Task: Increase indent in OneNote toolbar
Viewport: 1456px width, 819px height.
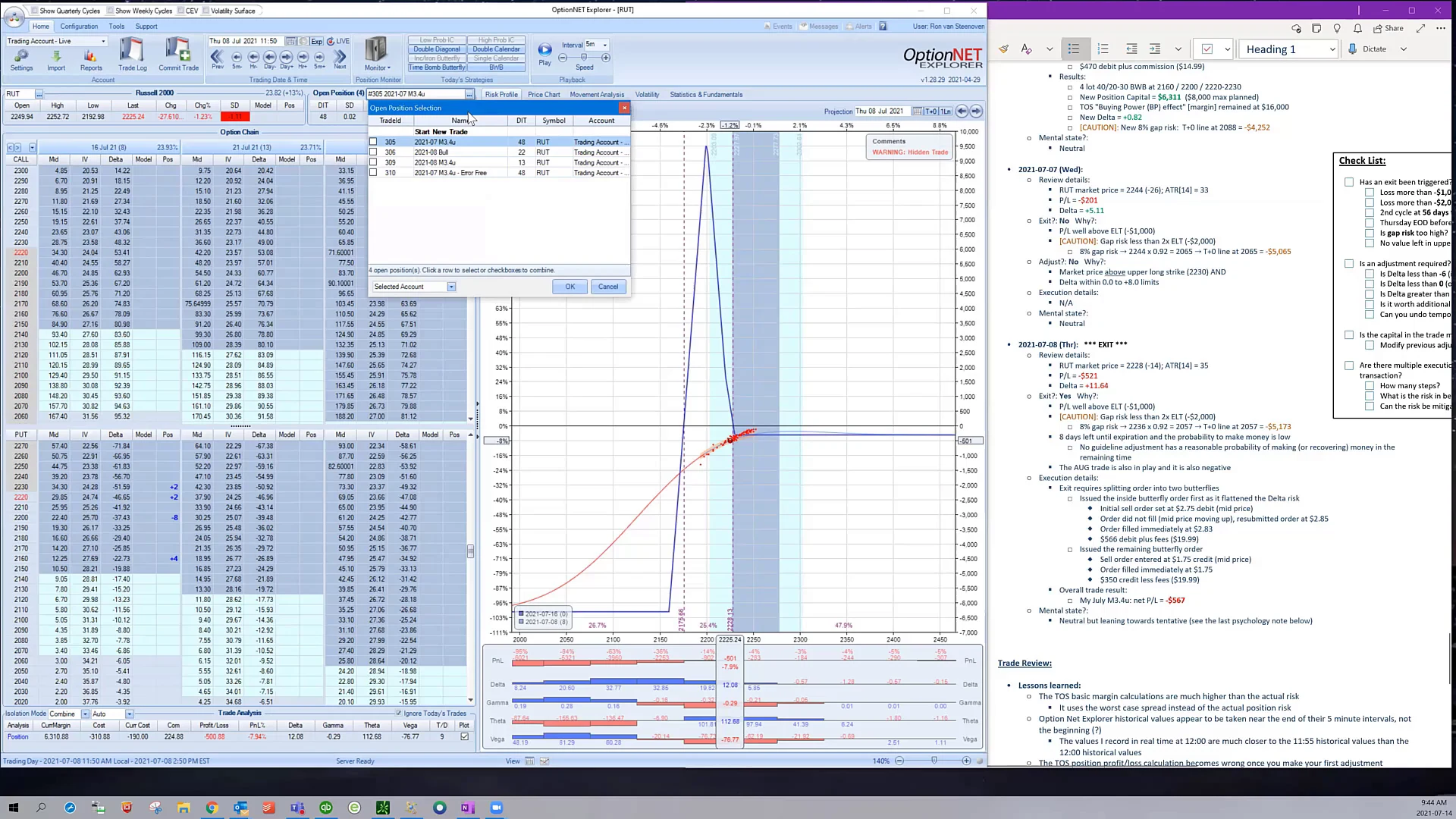Action: (x=1155, y=49)
